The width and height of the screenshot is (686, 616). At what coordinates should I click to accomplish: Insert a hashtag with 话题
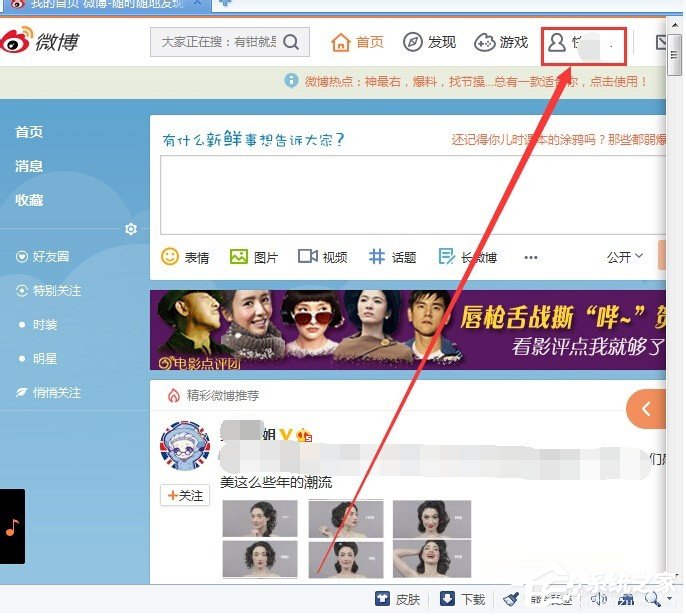pyautogui.click(x=392, y=257)
